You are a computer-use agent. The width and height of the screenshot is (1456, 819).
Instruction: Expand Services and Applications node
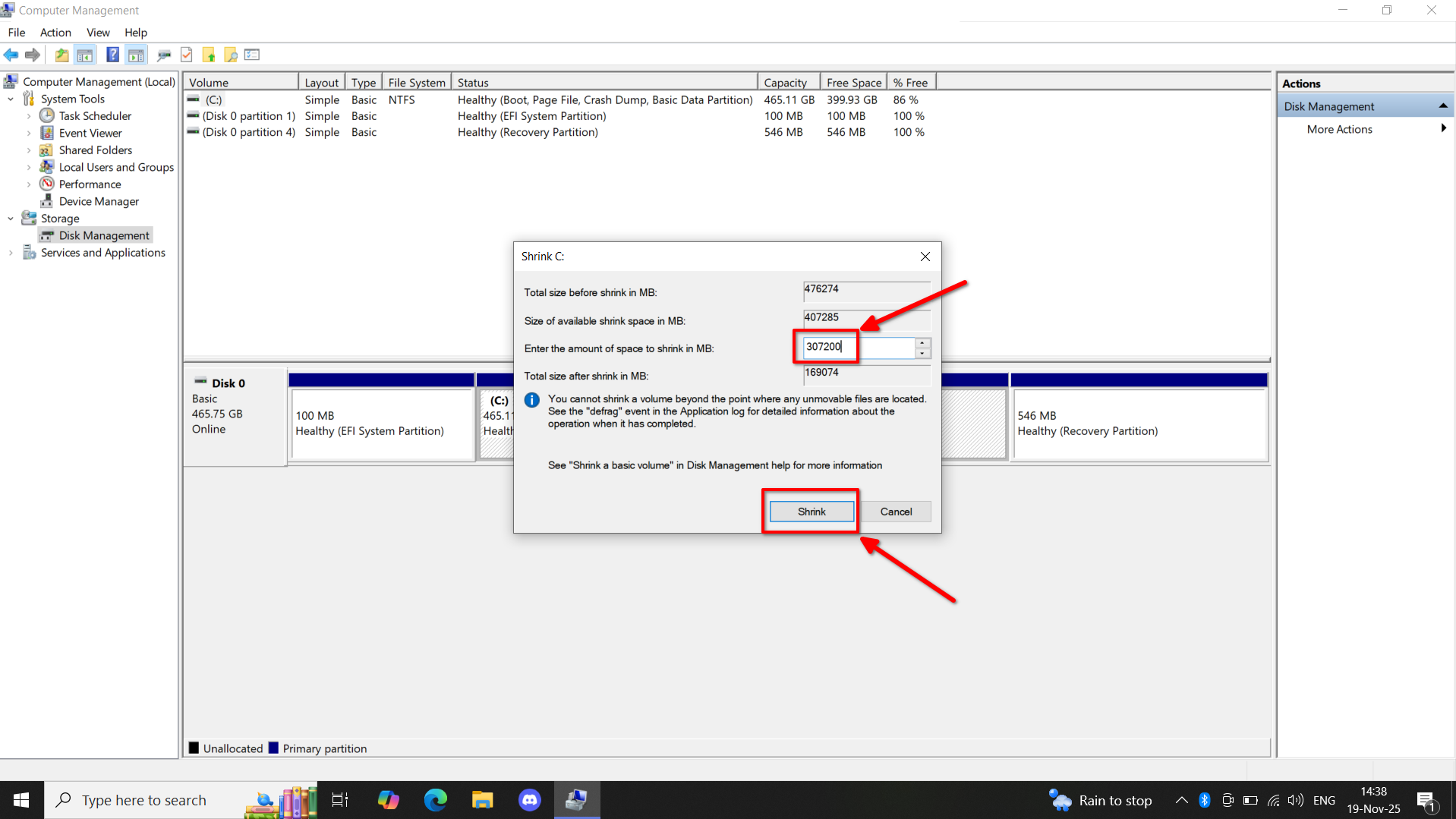(x=11, y=253)
